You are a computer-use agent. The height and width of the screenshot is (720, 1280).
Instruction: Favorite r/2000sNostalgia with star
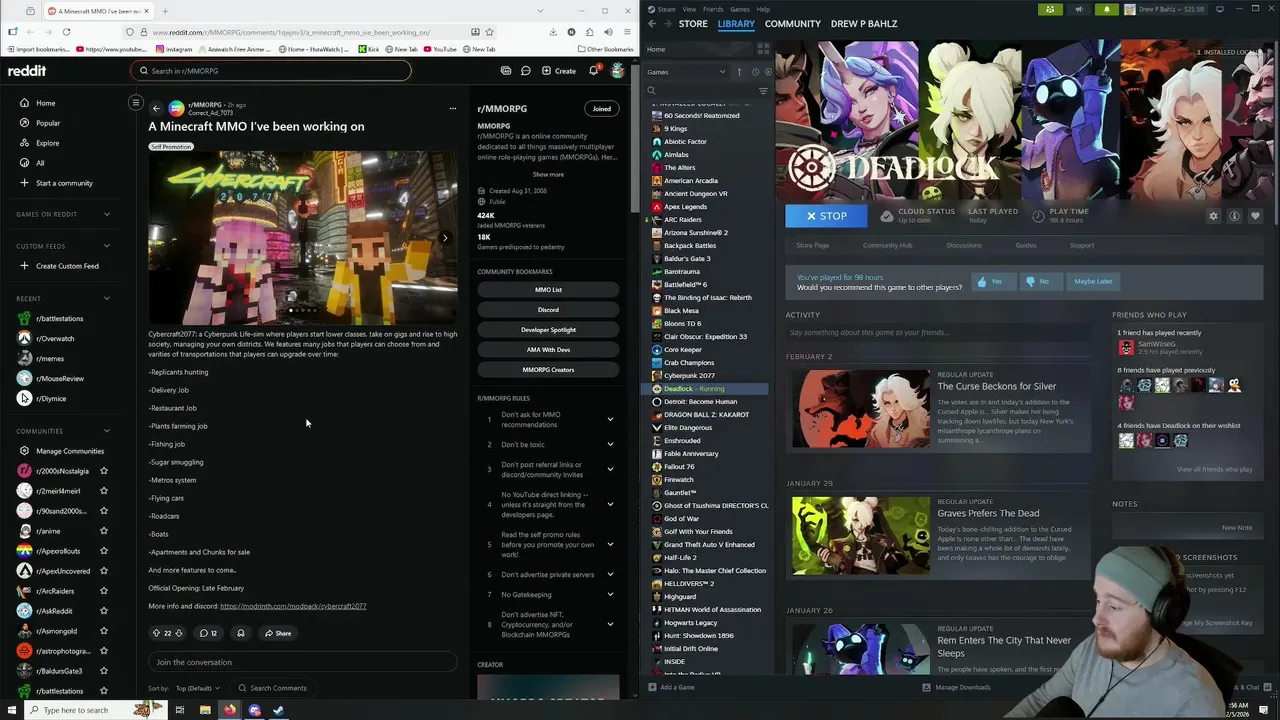104,471
